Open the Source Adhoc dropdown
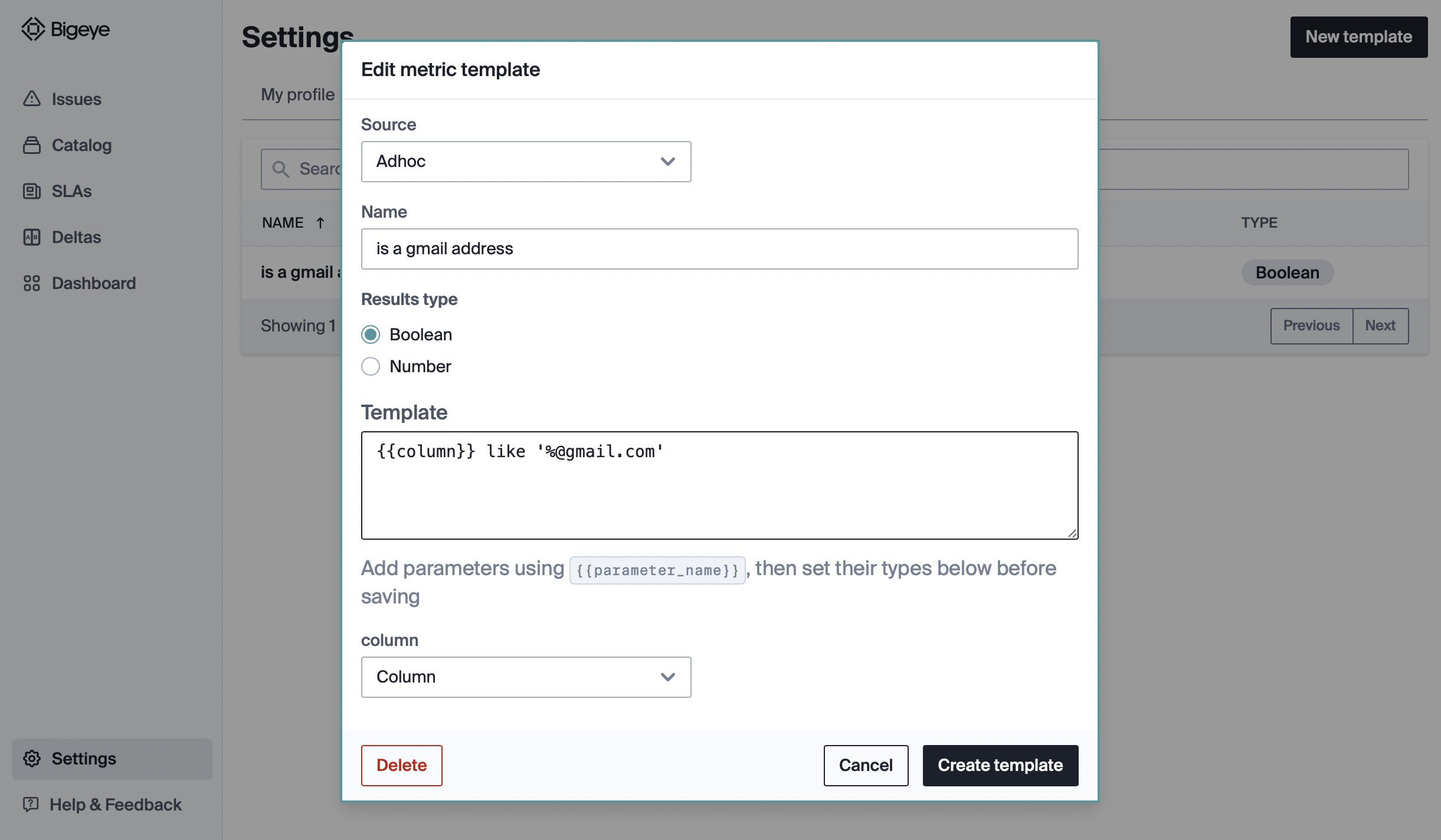Screen dimensions: 1441x840 click(x=526, y=162)
